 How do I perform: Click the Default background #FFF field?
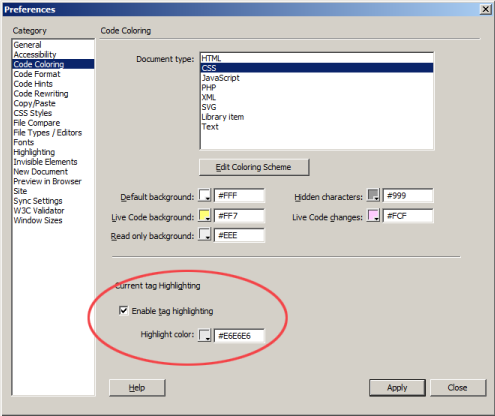coord(239,196)
